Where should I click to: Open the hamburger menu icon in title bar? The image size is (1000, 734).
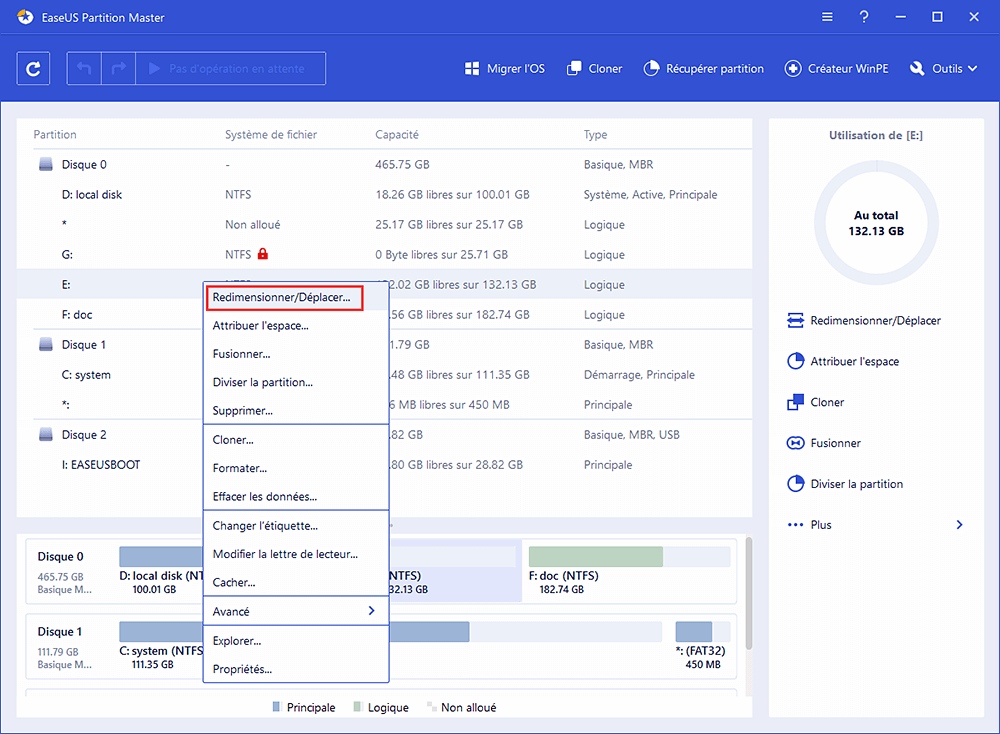click(x=827, y=17)
